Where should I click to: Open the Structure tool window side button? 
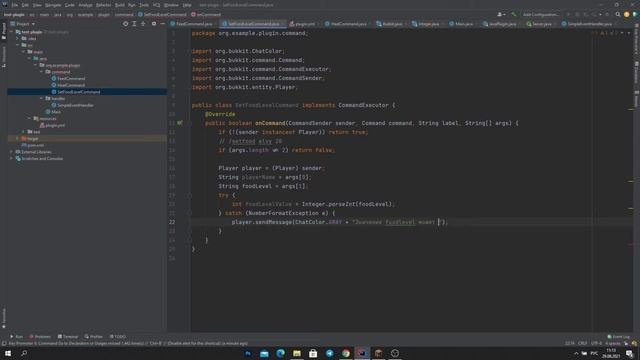coord(4,56)
